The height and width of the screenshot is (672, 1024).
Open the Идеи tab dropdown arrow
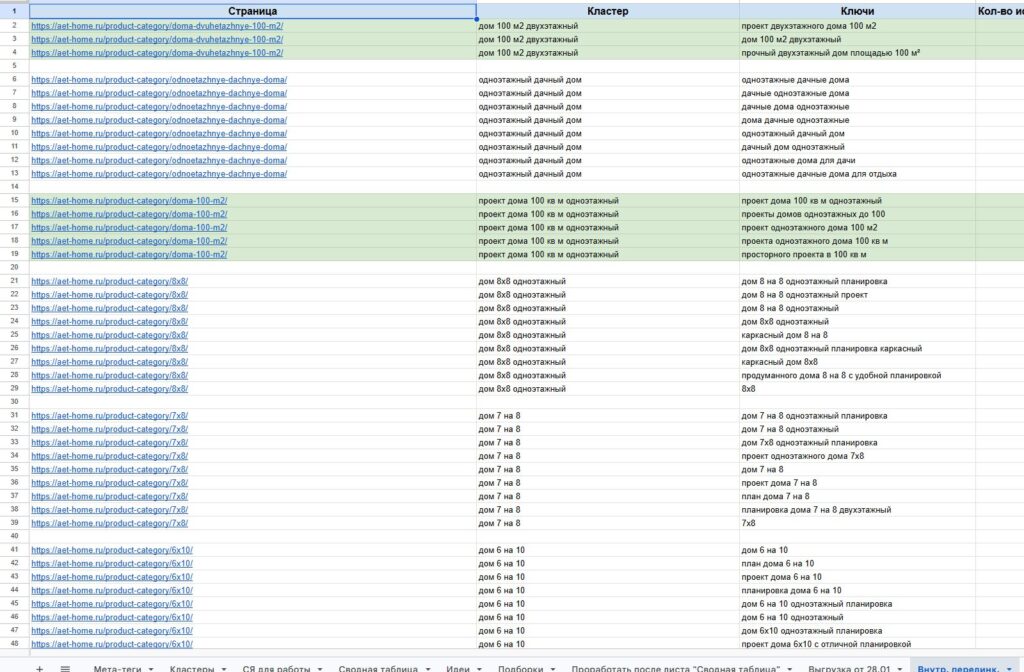[479, 669]
